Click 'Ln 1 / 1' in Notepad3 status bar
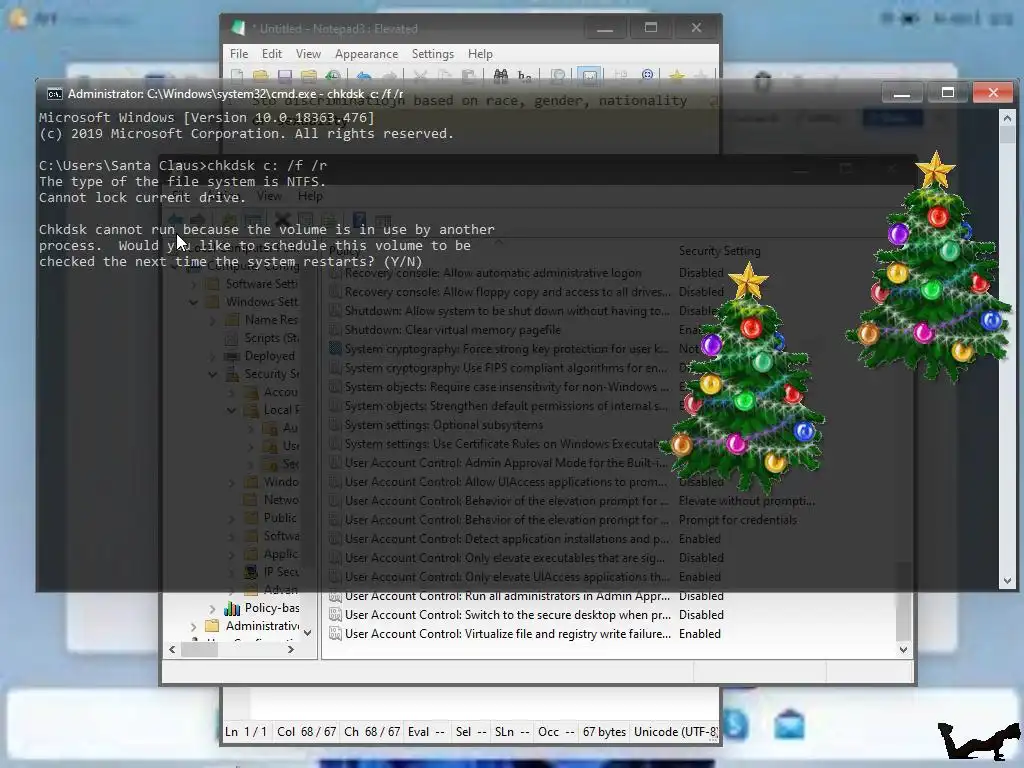 point(246,731)
